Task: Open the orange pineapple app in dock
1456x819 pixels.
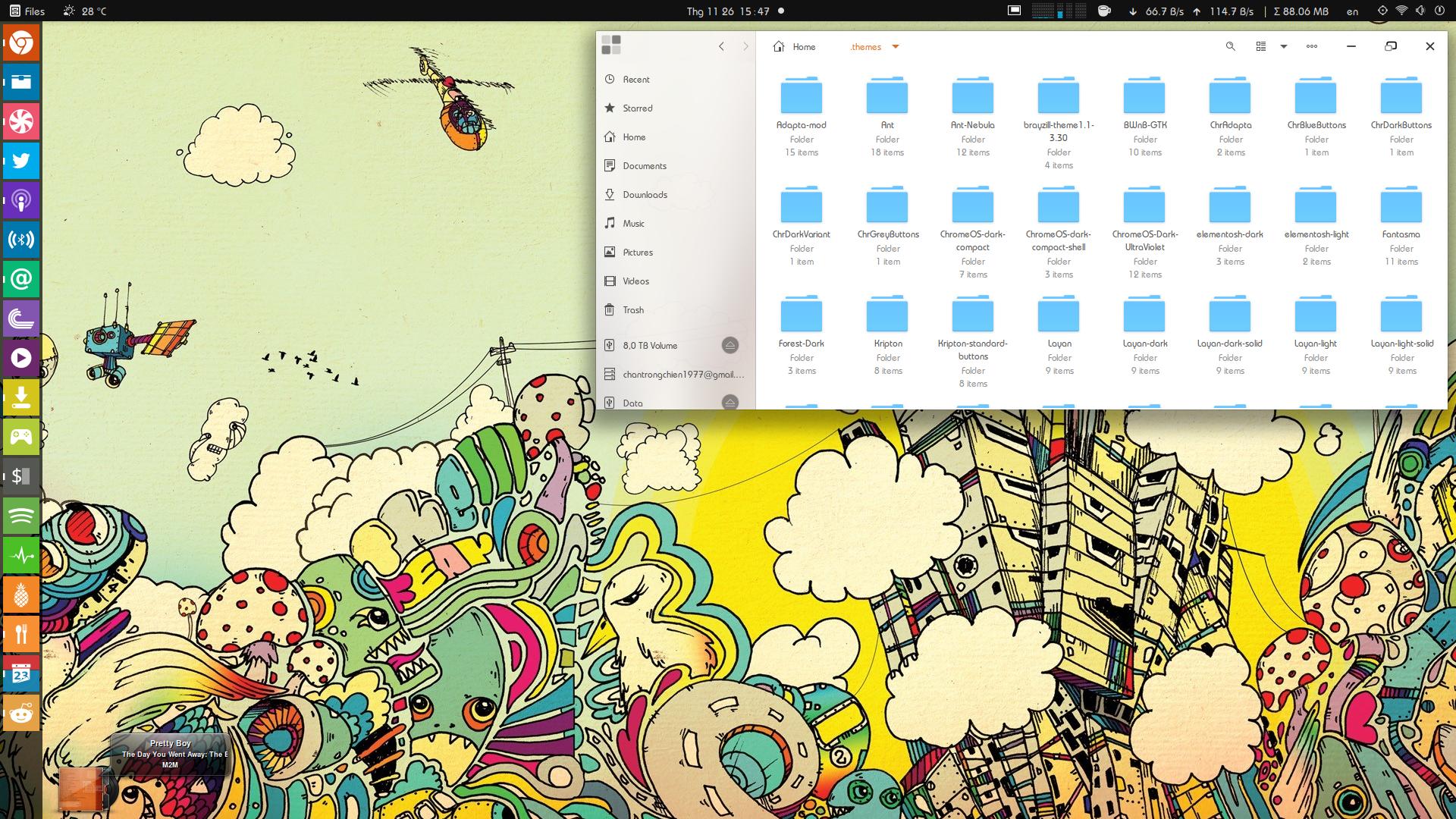Action: coord(21,595)
